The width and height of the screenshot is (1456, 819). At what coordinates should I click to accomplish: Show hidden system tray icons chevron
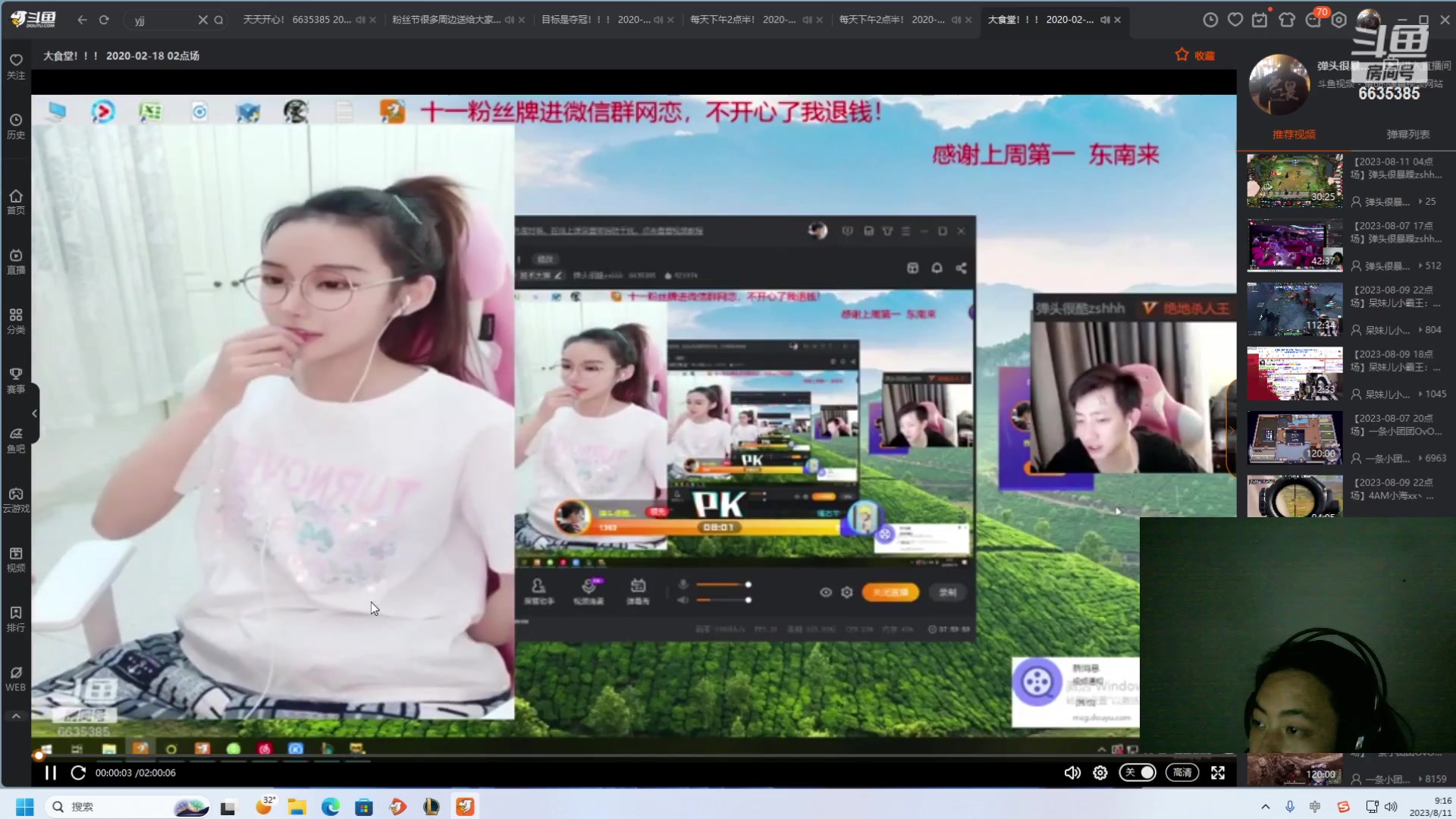tap(1265, 807)
